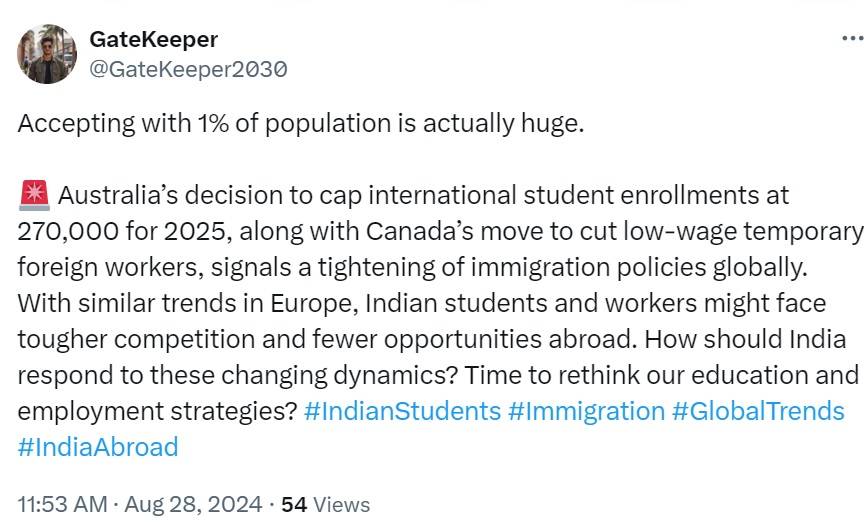Viewport: 864px width, 522px height.
Task: Open the #IndianStudents hashtag
Action: point(401,411)
